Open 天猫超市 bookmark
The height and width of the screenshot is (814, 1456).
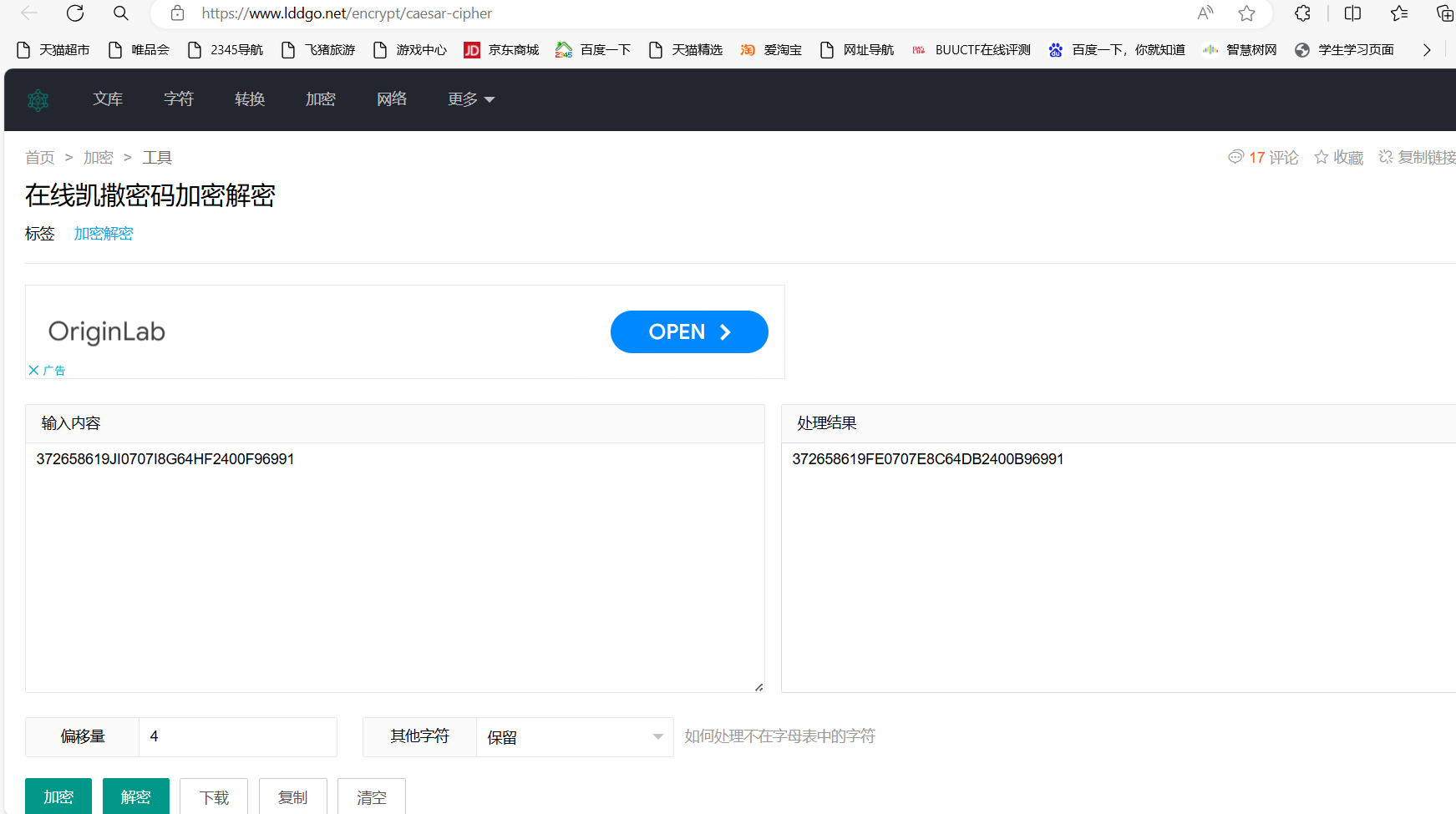click(53, 50)
